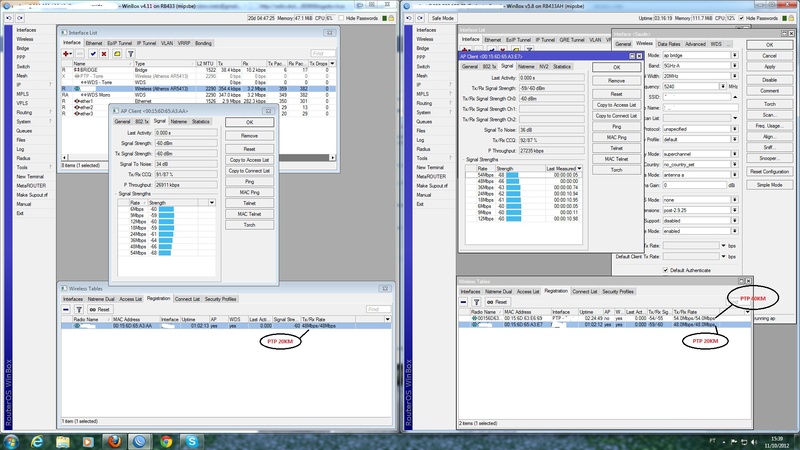Image resolution: width=800 pixels, height=450 pixels.
Task: Toggle the Default Authenticate checkbox
Action: click(665, 270)
